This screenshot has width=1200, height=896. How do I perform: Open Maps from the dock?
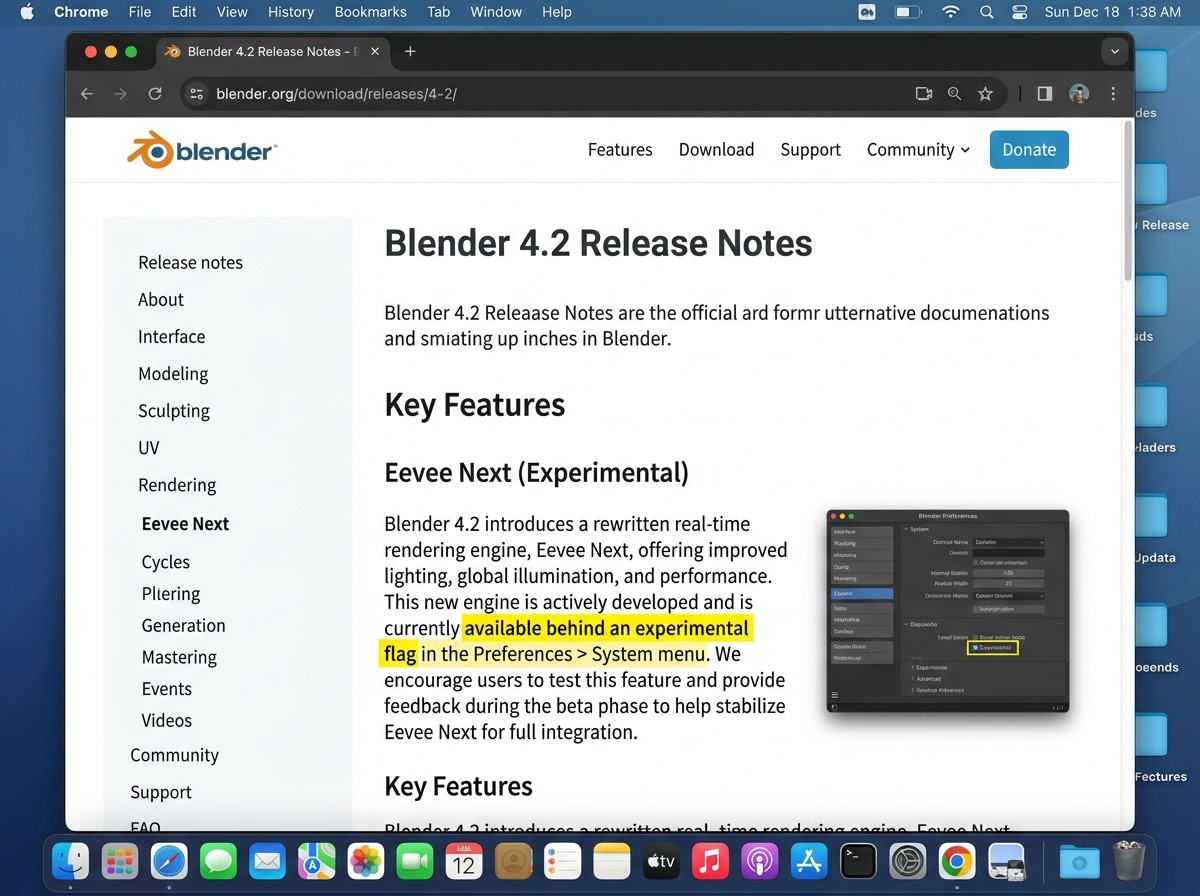(317, 861)
